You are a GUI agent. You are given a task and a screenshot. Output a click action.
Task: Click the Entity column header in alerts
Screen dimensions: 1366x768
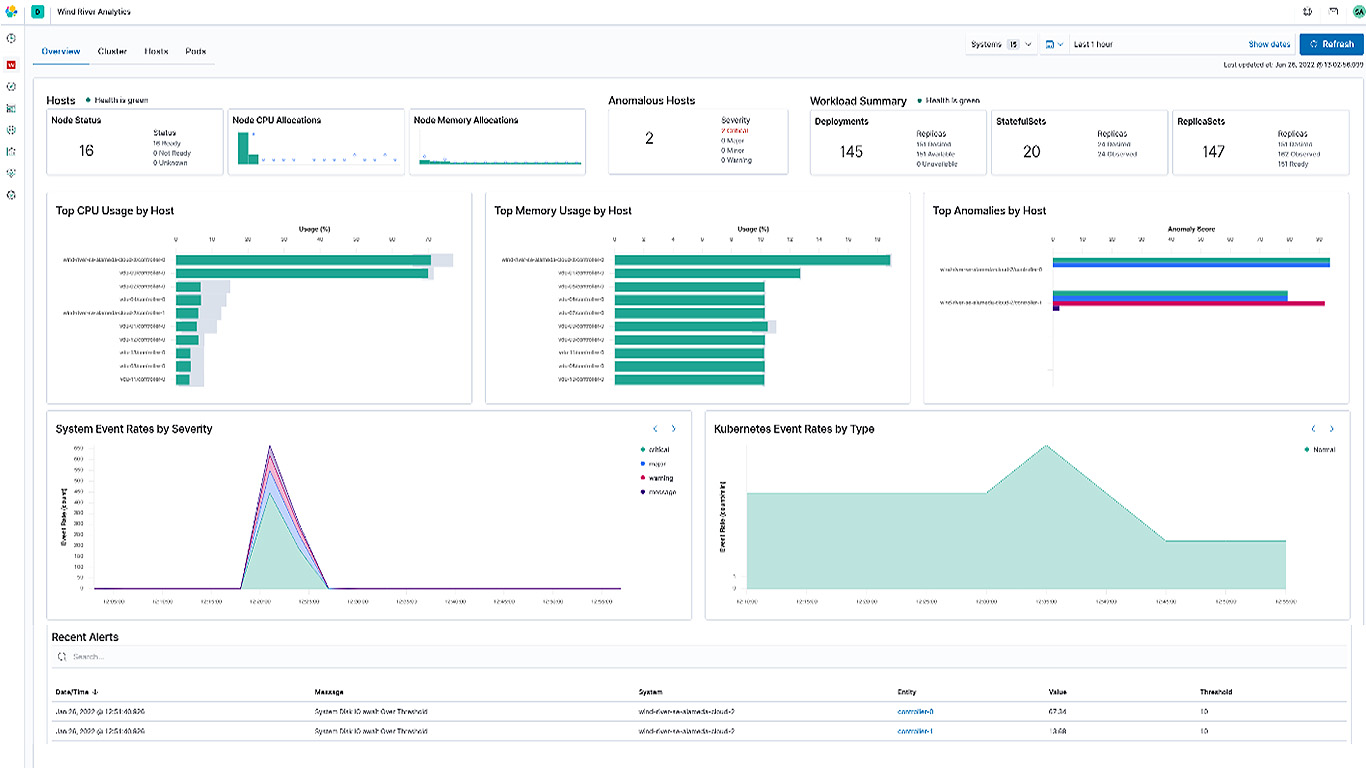click(907, 692)
